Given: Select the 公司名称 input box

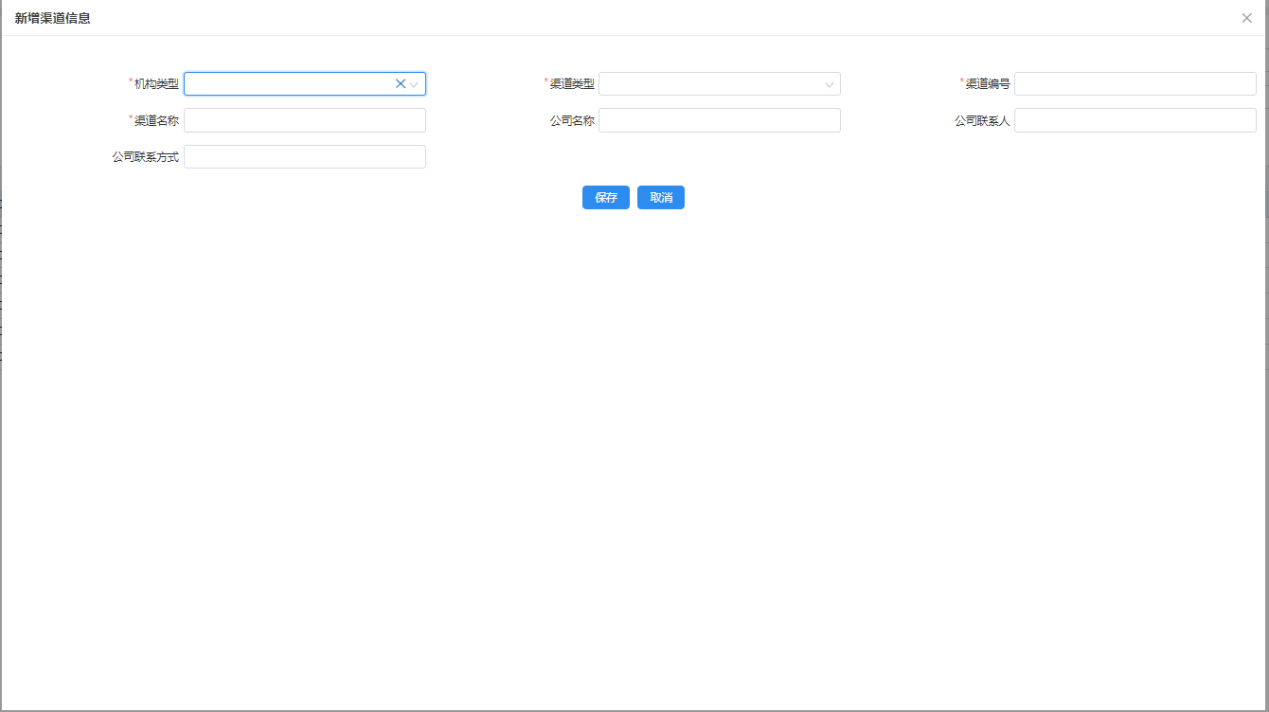Looking at the screenshot, I should pyautogui.click(x=719, y=120).
